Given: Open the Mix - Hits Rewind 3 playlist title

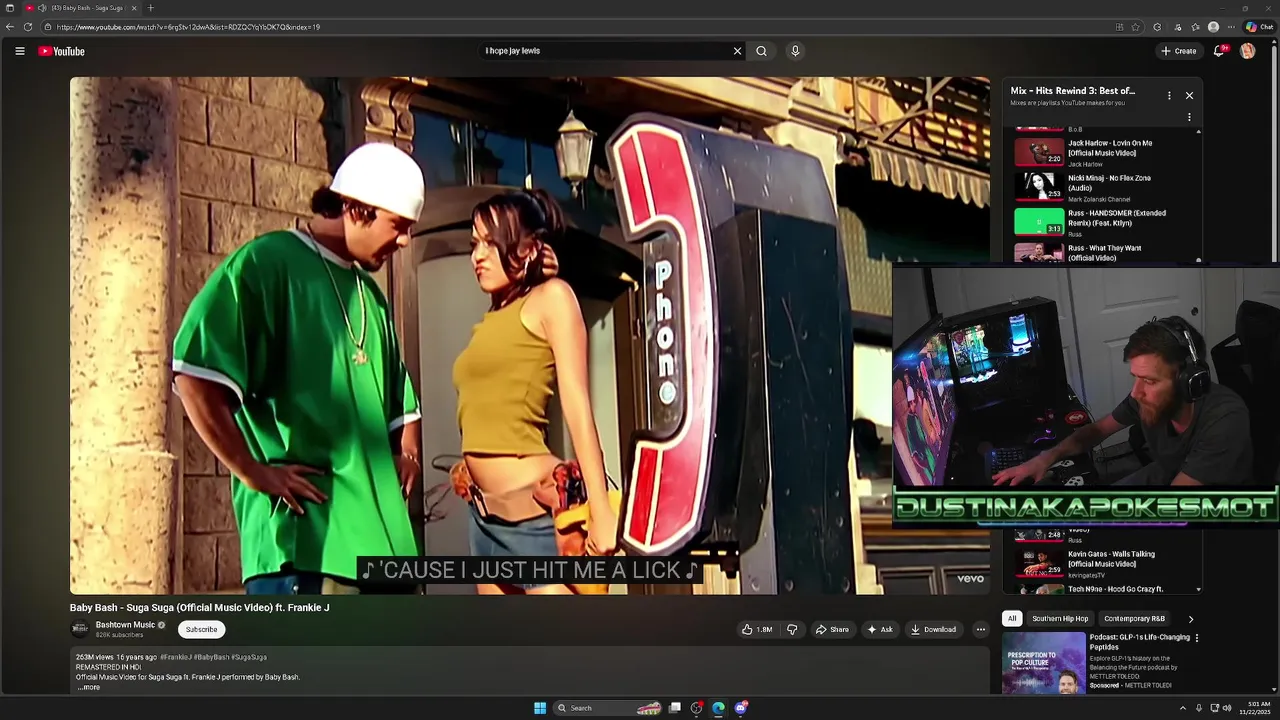Looking at the screenshot, I should click(1072, 91).
